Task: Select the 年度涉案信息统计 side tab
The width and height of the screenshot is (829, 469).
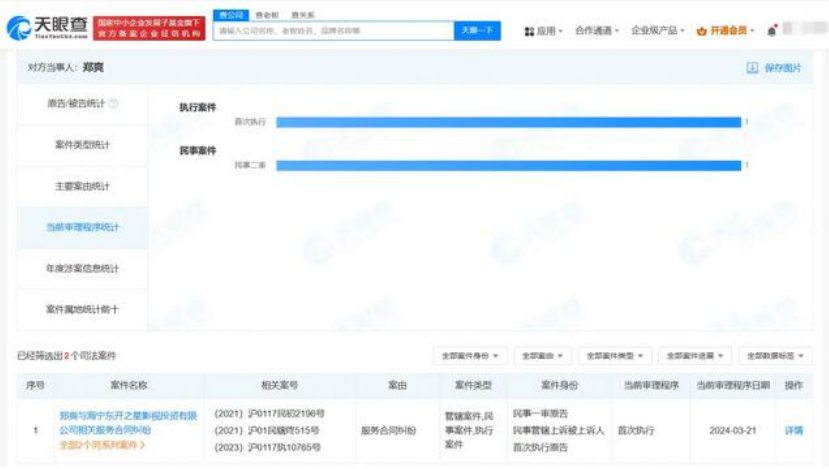Action: (x=82, y=269)
